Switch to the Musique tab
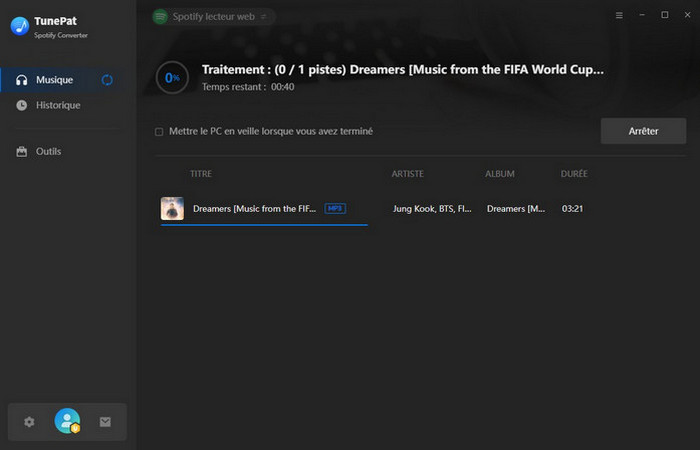The height and width of the screenshot is (450, 700). [54, 80]
